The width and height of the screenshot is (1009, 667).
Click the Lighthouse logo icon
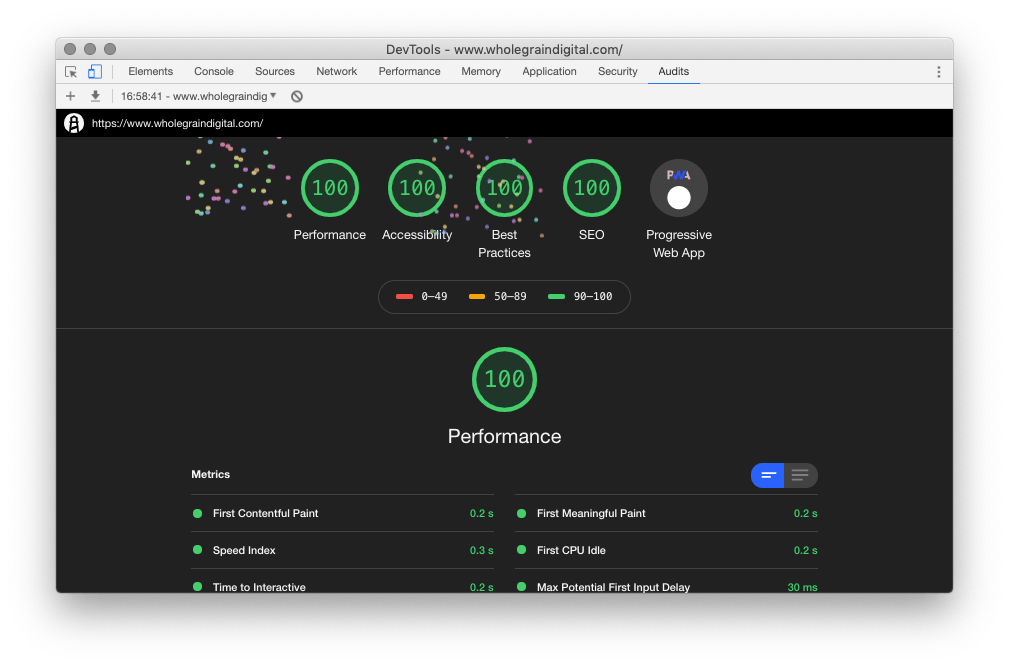tap(74, 123)
